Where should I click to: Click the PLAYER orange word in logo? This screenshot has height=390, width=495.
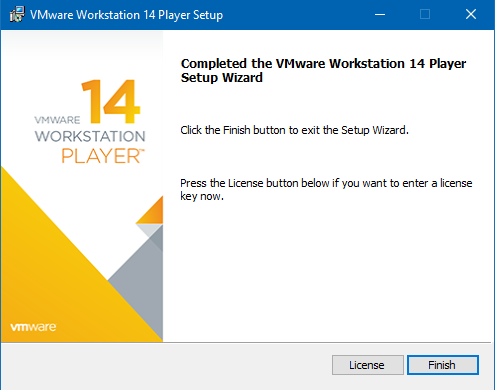[x=103, y=156]
